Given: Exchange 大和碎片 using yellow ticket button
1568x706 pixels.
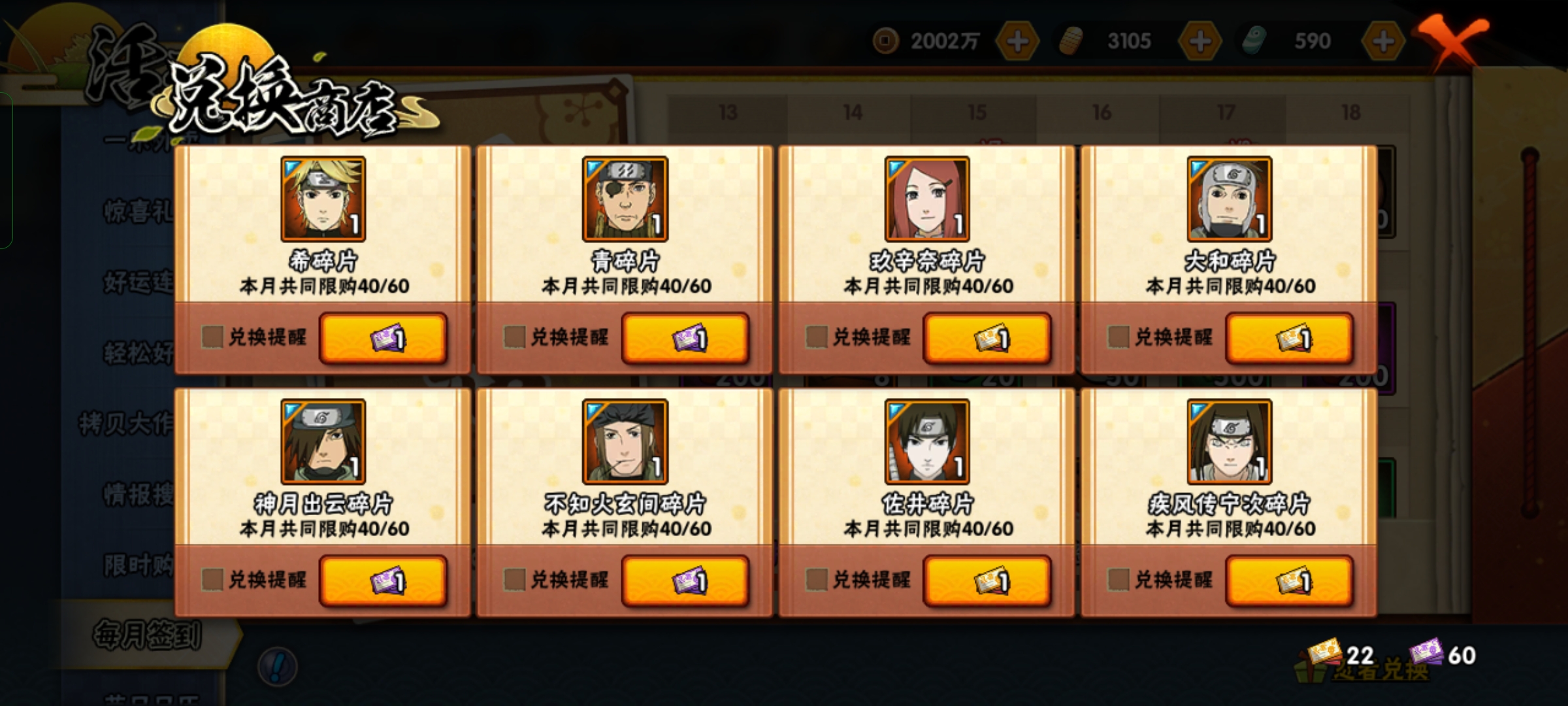Looking at the screenshot, I should tap(1290, 338).
